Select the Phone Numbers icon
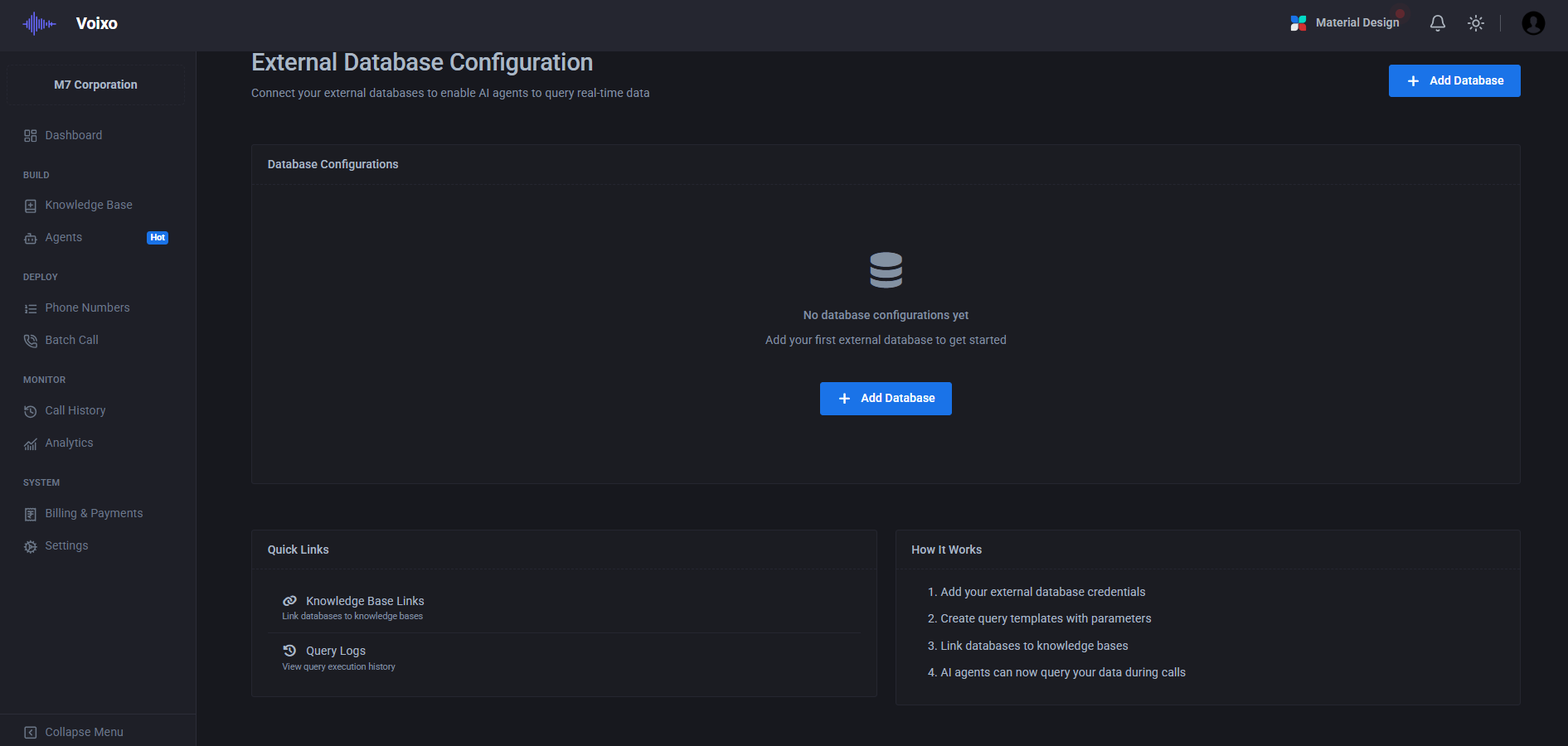 [30, 308]
